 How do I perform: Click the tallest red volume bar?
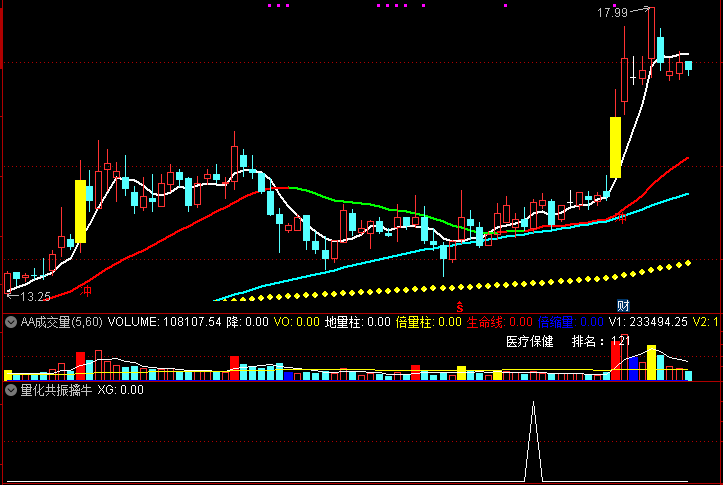(x=624, y=357)
